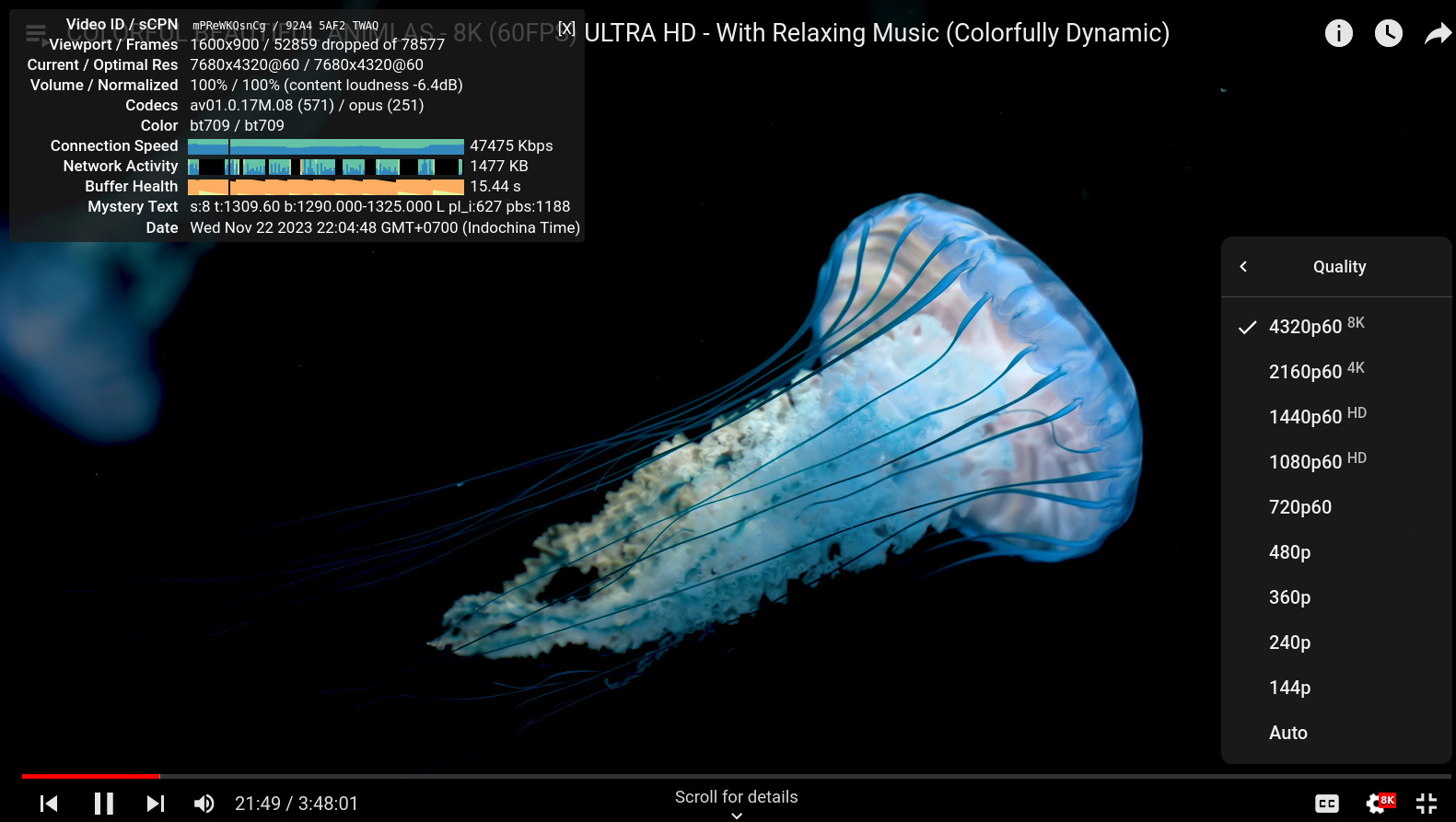Pause the video
This screenshot has height=822, width=1456.
[x=104, y=804]
